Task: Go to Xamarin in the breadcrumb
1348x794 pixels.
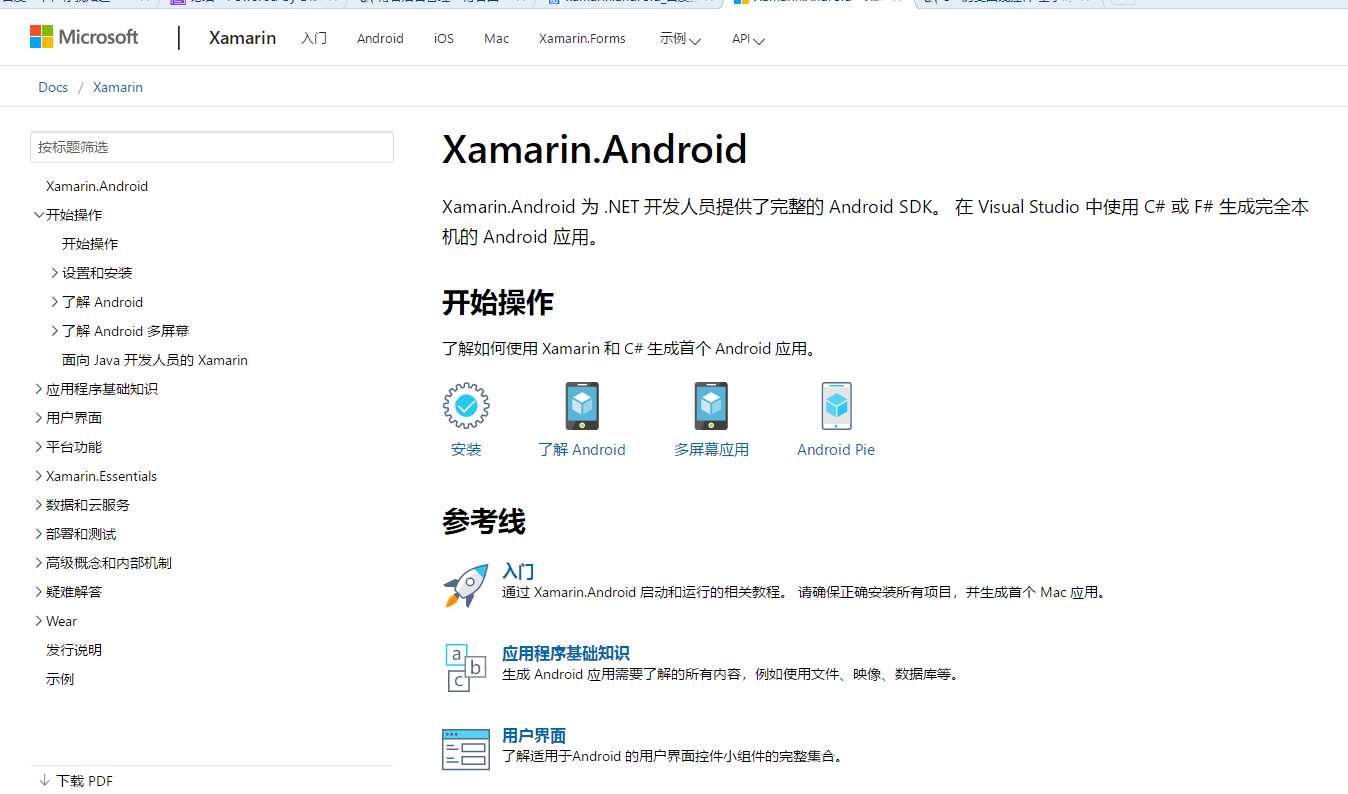Action: [118, 87]
